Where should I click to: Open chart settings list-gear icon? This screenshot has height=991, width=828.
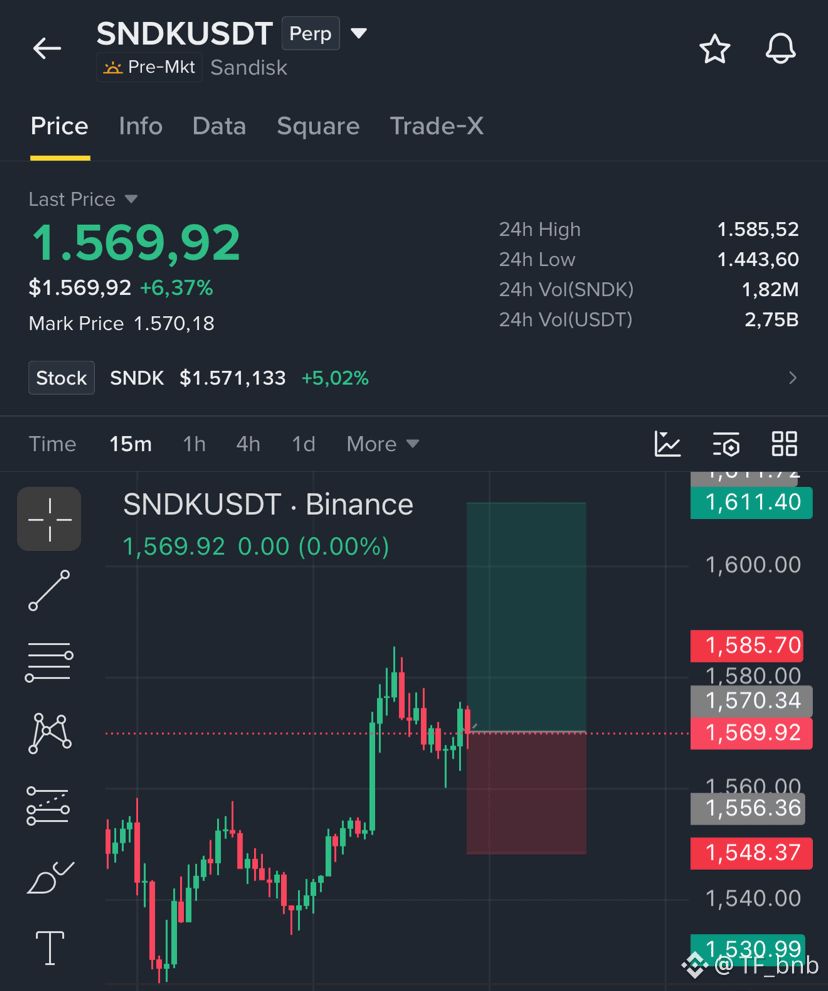click(726, 444)
